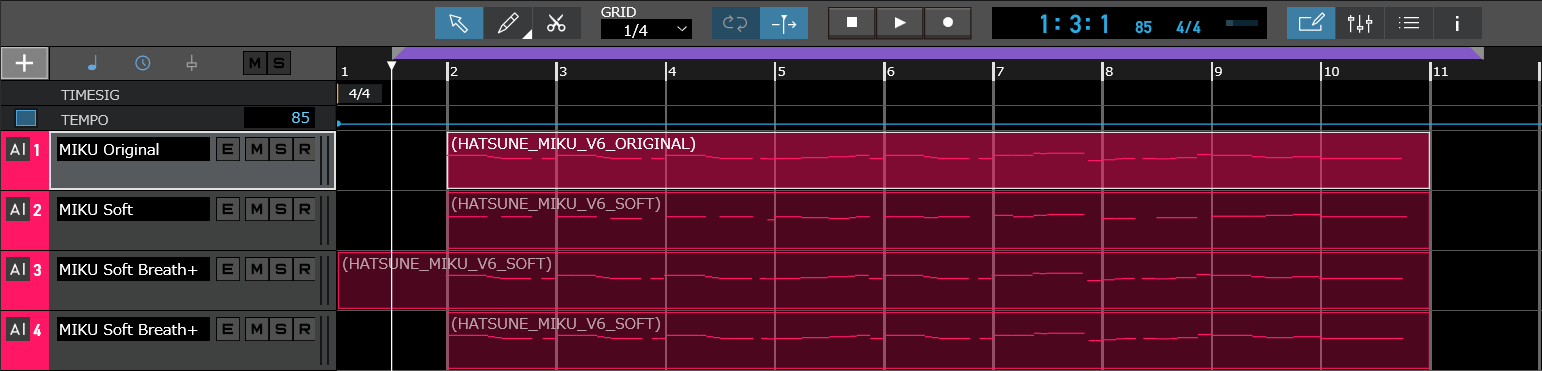Click the AI badge on track 1

pos(18,150)
